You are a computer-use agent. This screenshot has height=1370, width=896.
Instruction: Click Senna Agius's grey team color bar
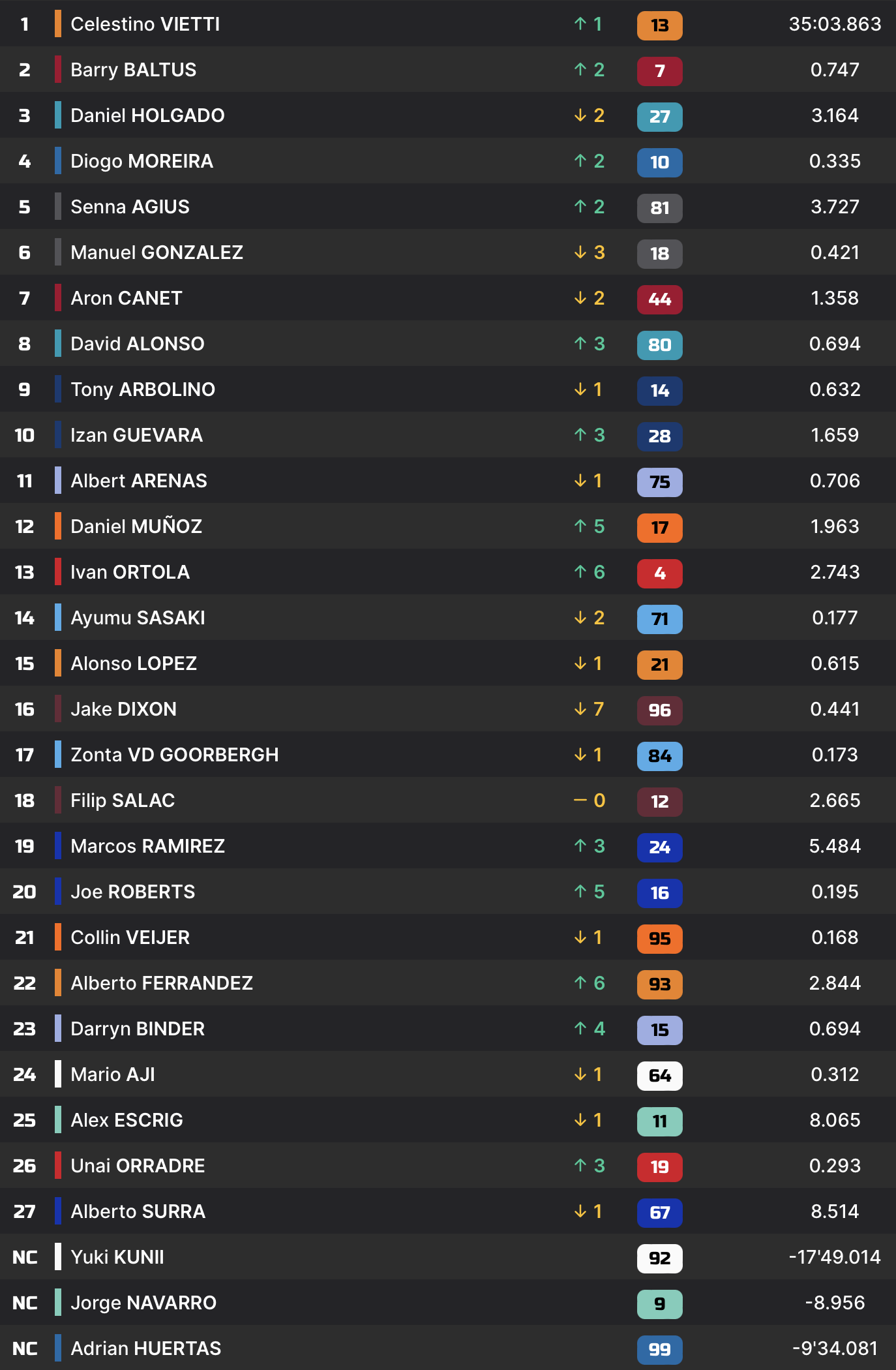(x=58, y=207)
